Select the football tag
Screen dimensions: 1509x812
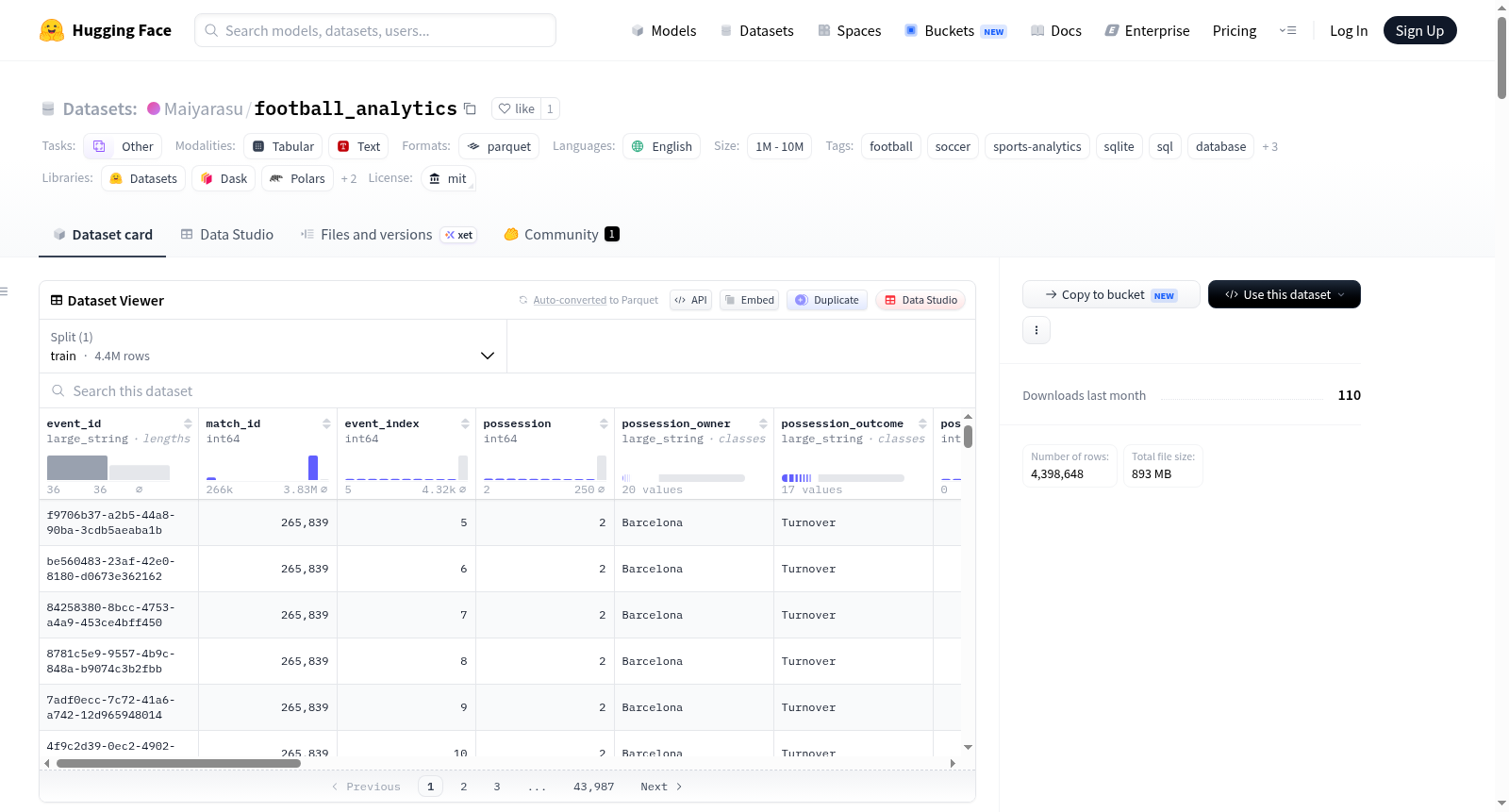coord(890,146)
